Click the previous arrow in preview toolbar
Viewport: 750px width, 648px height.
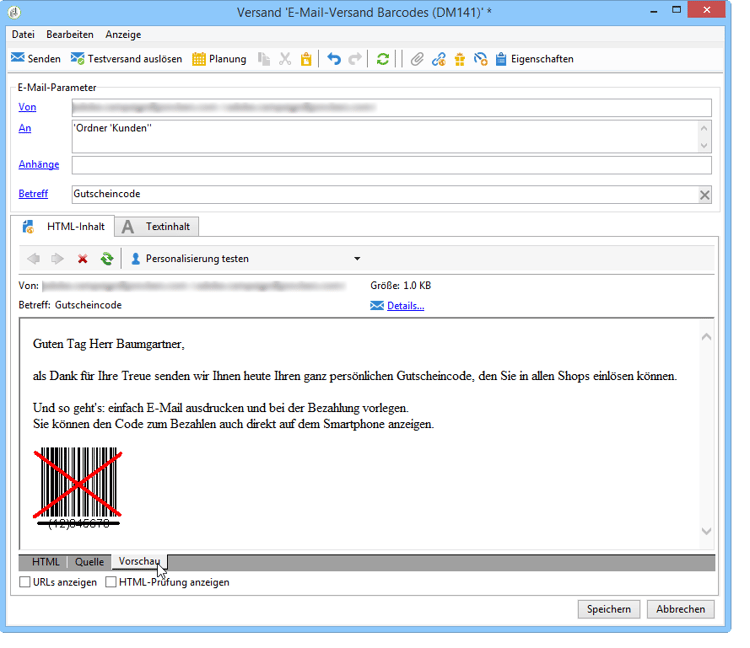coord(33,259)
